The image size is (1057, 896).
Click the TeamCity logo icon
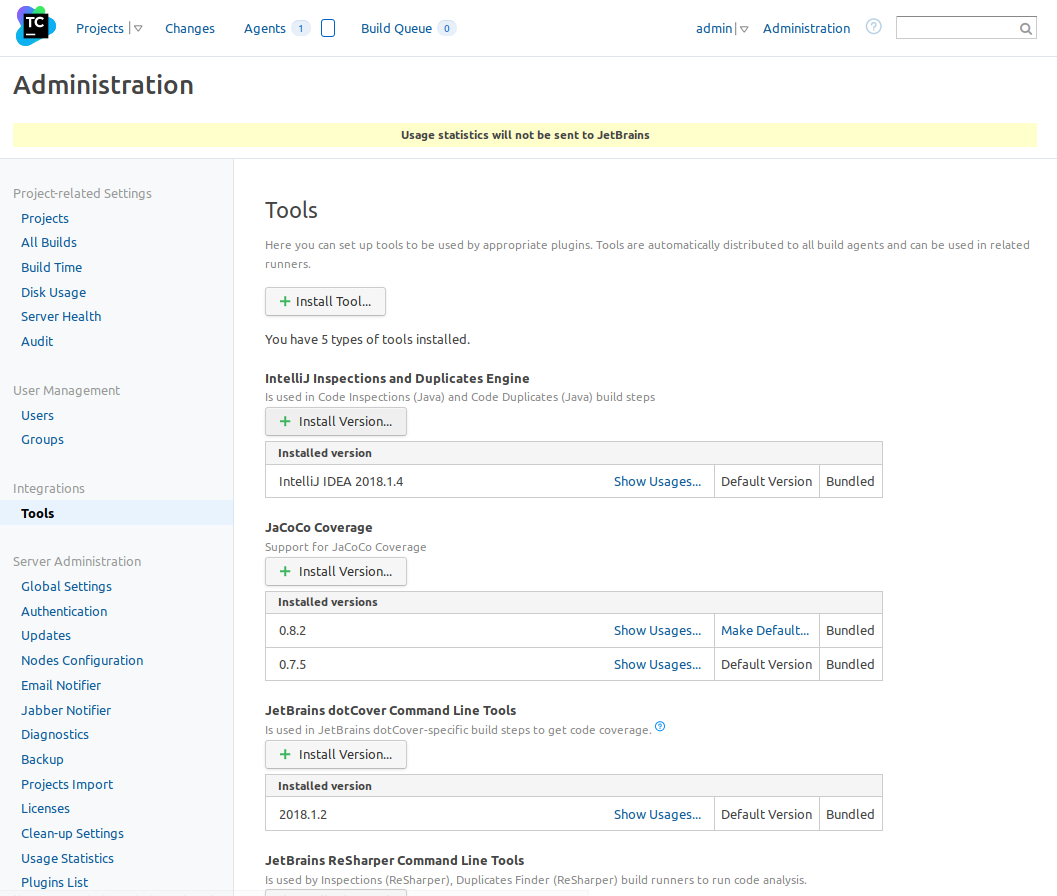click(x=36, y=26)
